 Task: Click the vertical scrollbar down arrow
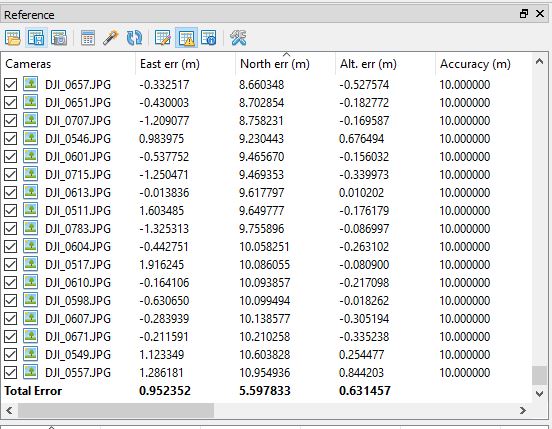click(539, 393)
